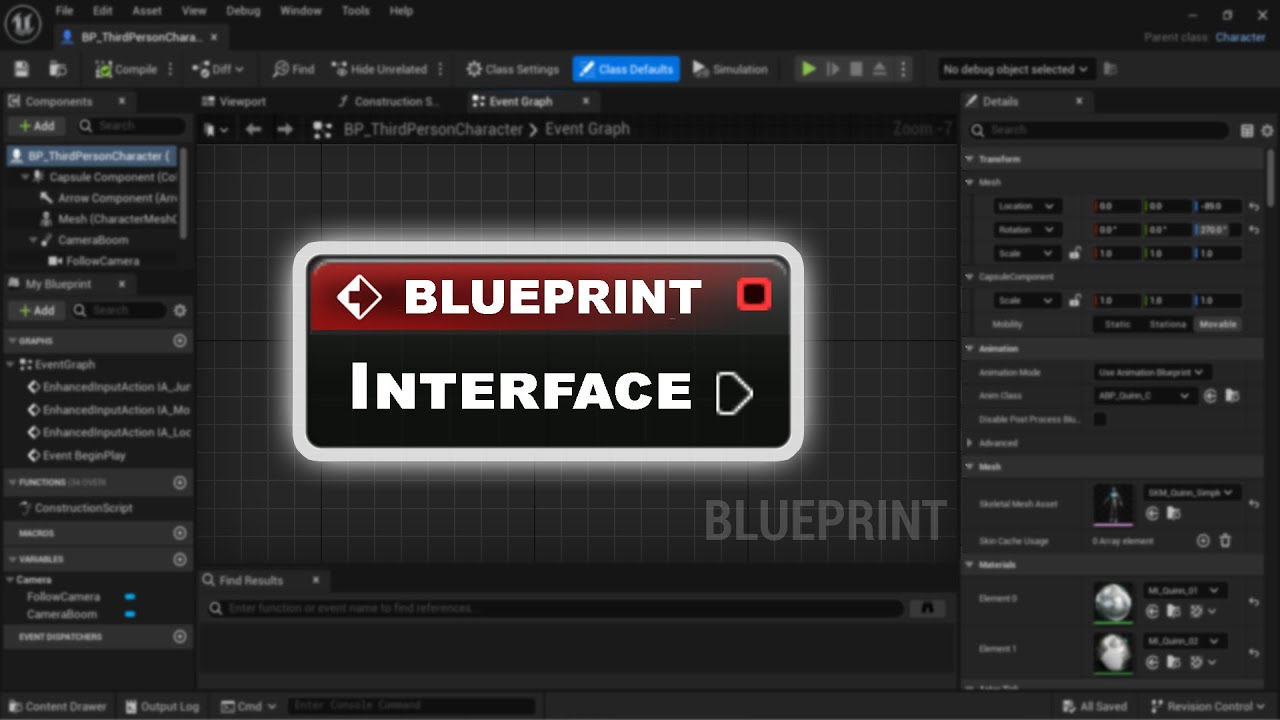
Task: Click the frame skip playback icon
Action: point(833,69)
